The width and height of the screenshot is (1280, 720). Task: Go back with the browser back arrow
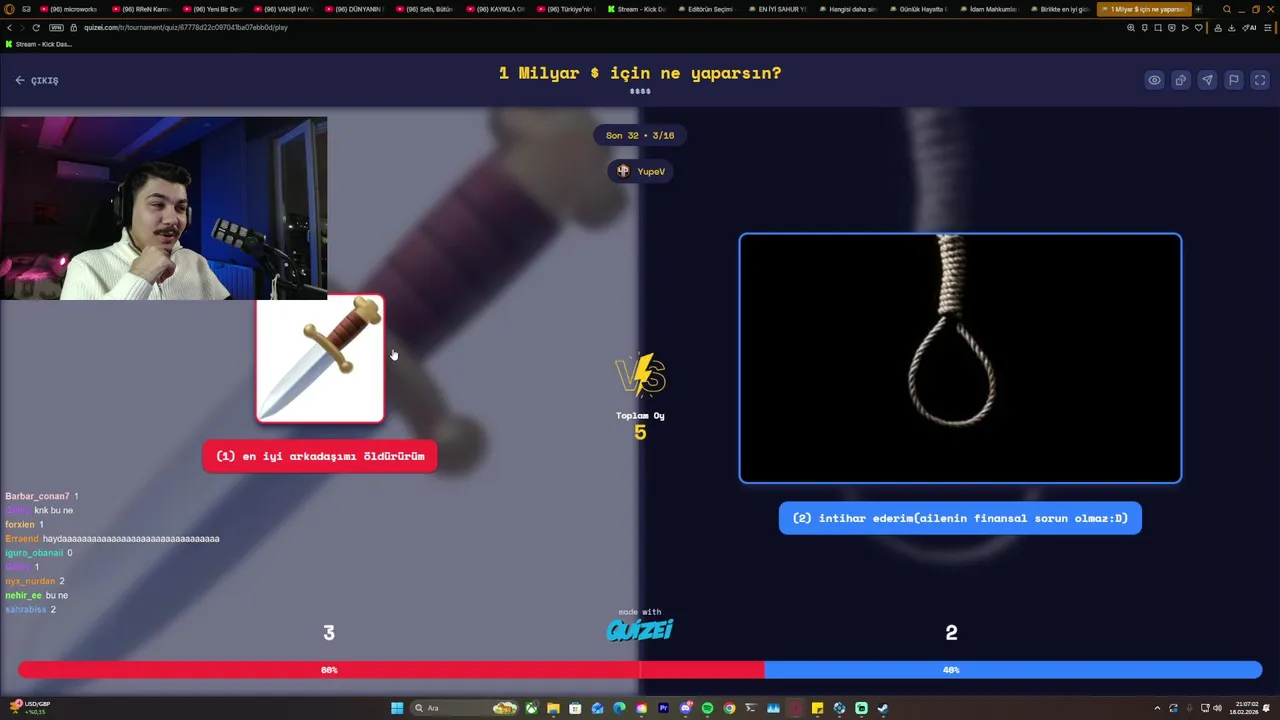tap(9, 27)
